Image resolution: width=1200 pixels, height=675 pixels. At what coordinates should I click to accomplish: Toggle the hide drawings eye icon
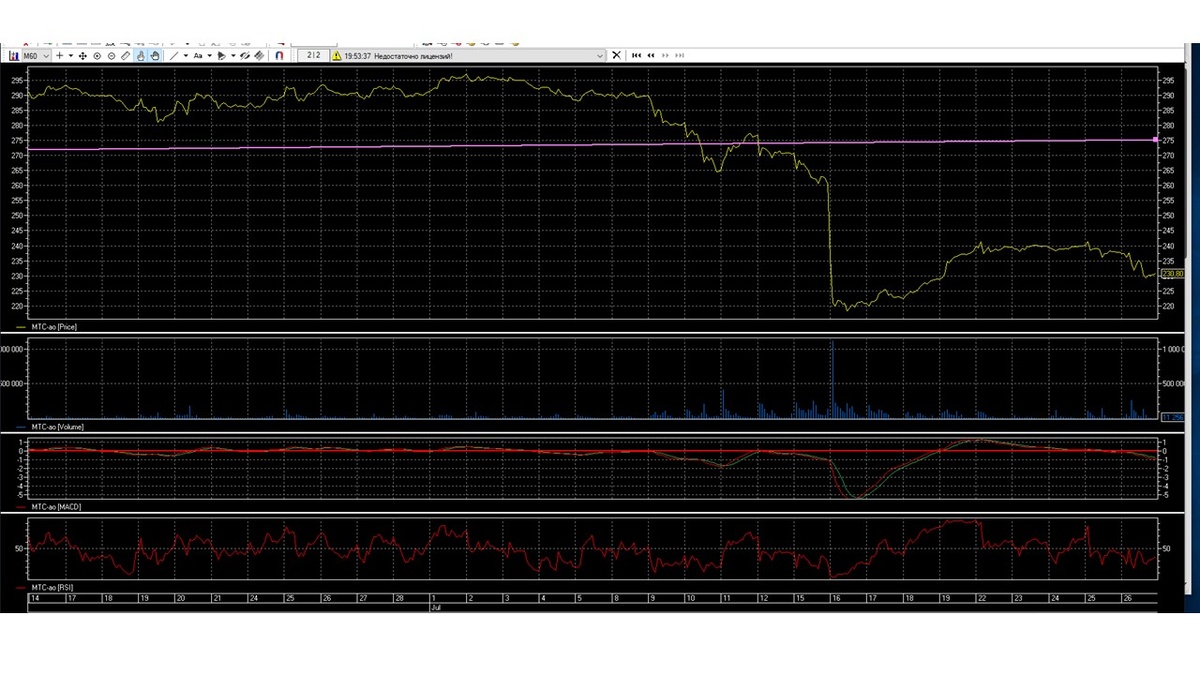245,56
